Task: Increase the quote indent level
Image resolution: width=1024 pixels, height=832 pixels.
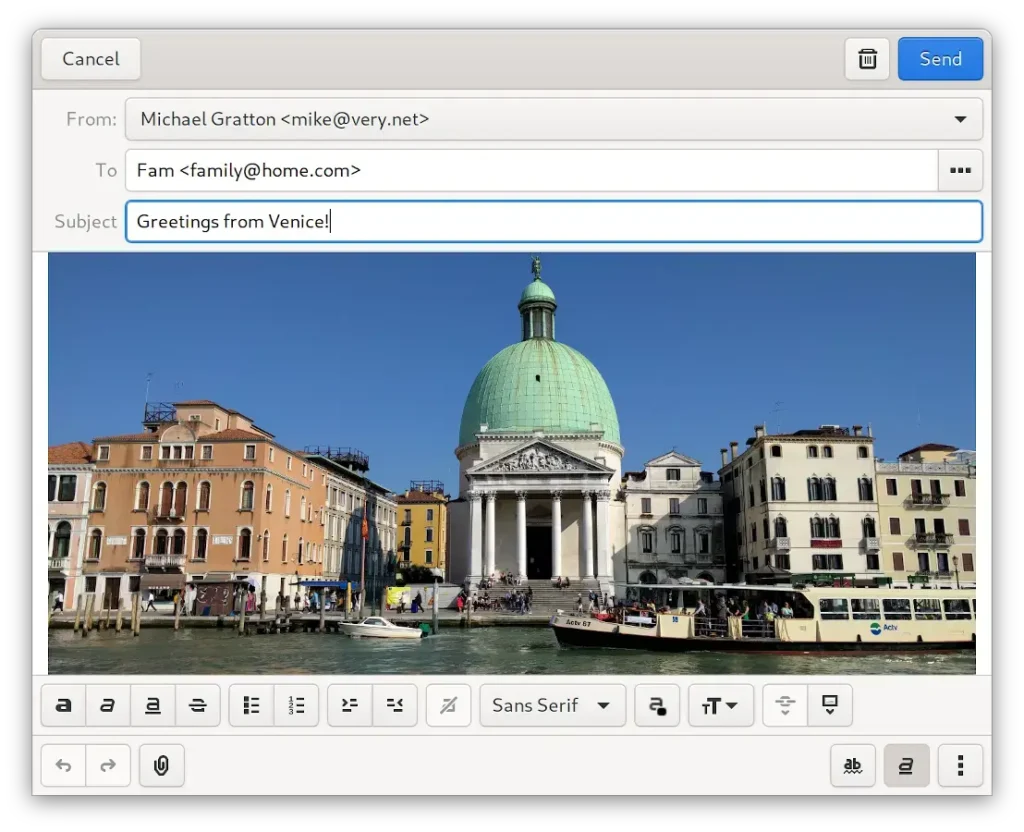Action: tap(350, 705)
